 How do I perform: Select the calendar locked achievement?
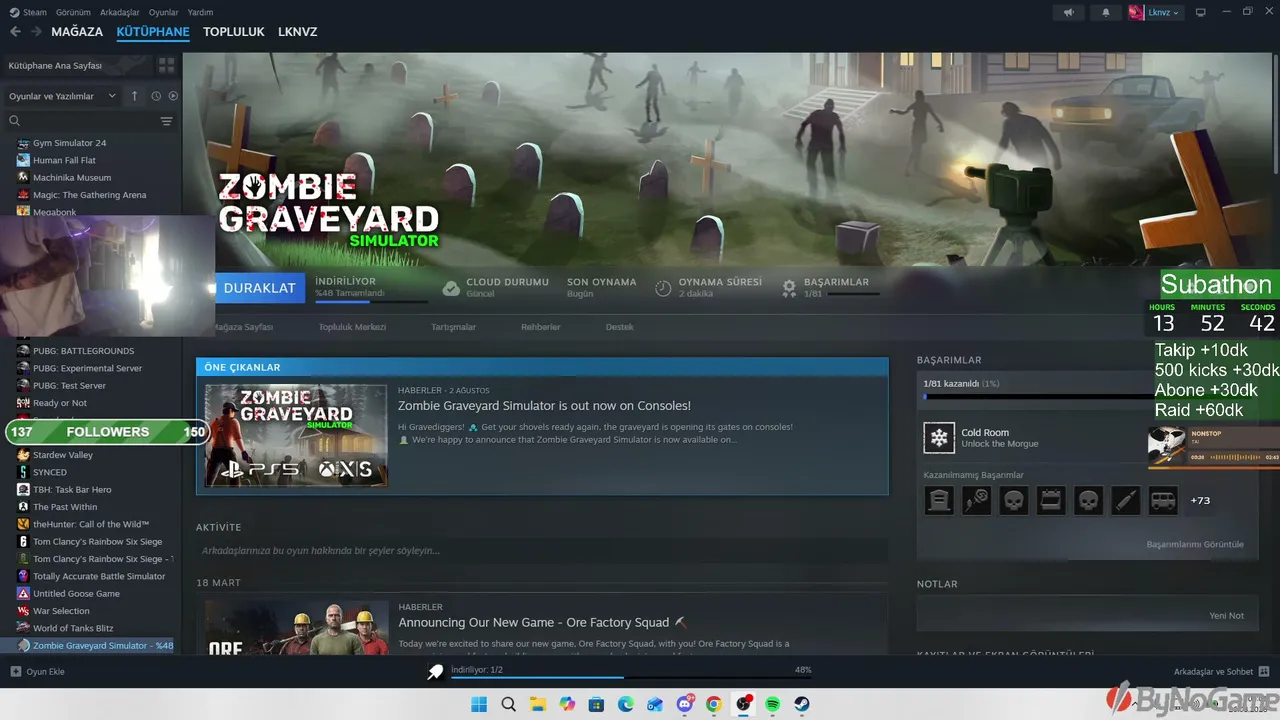(x=1051, y=500)
